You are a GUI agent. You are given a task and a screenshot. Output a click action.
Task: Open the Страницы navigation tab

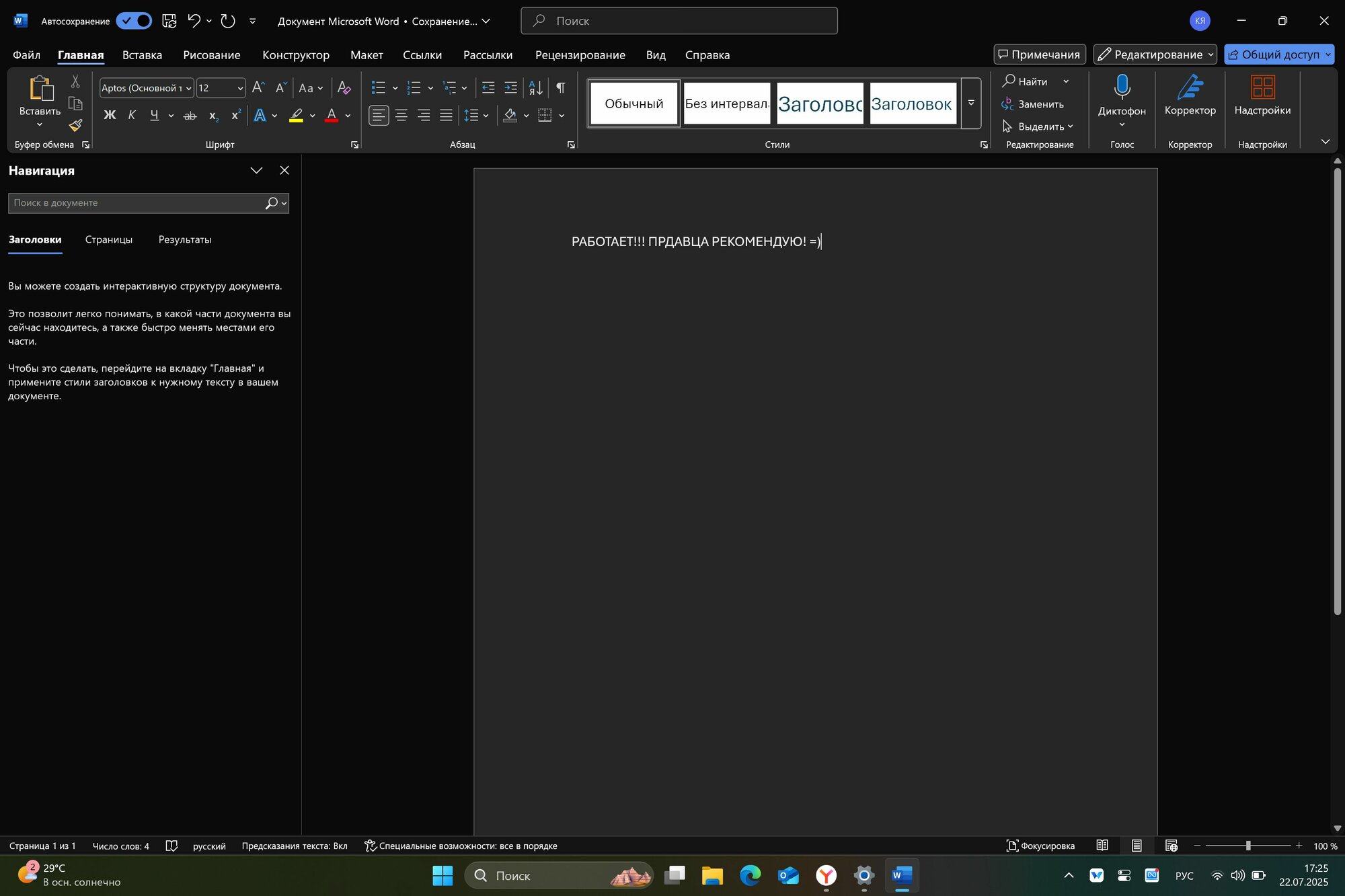coord(109,239)
